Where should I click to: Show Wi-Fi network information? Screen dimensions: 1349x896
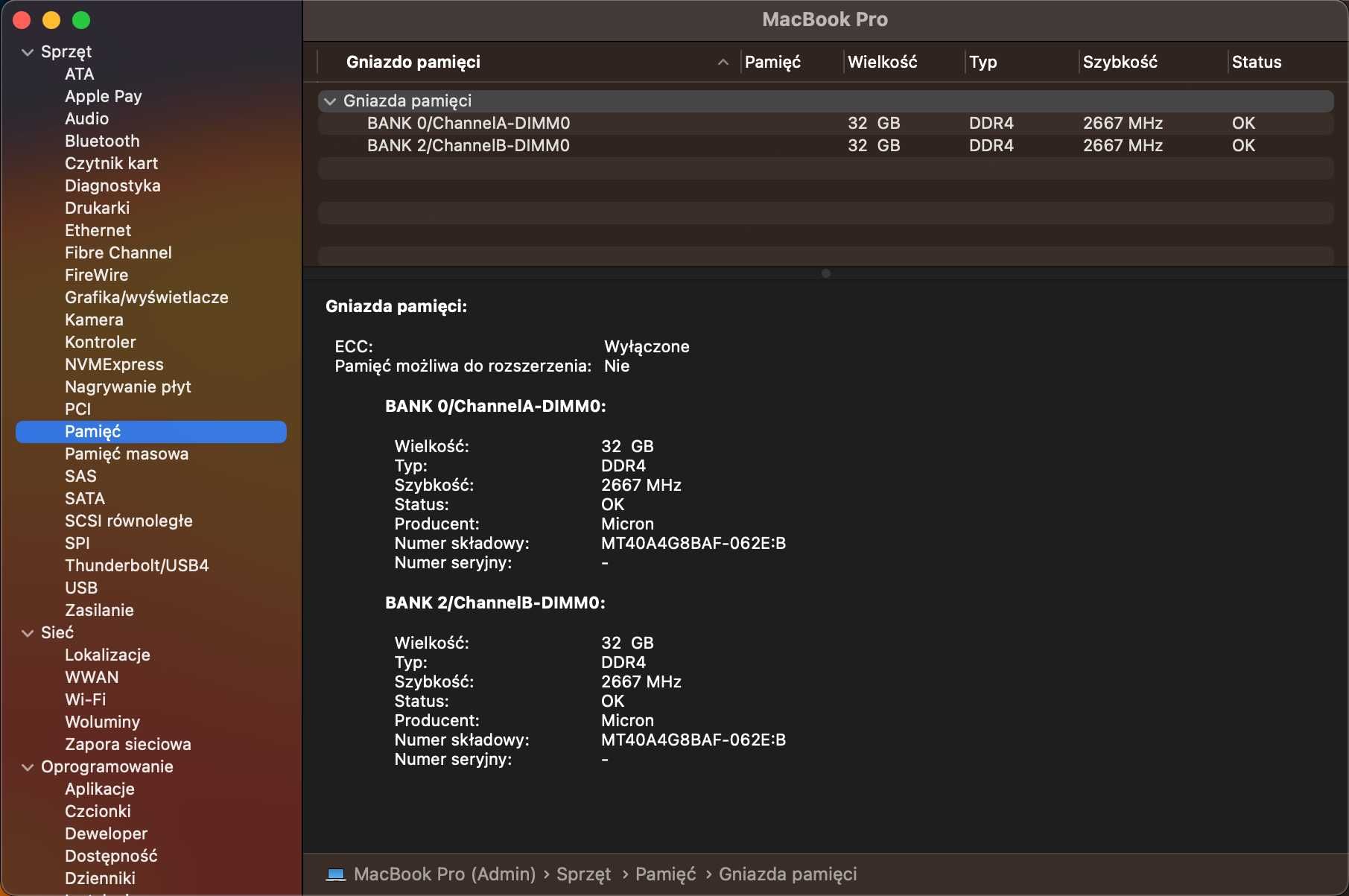(x=85, y=700)
